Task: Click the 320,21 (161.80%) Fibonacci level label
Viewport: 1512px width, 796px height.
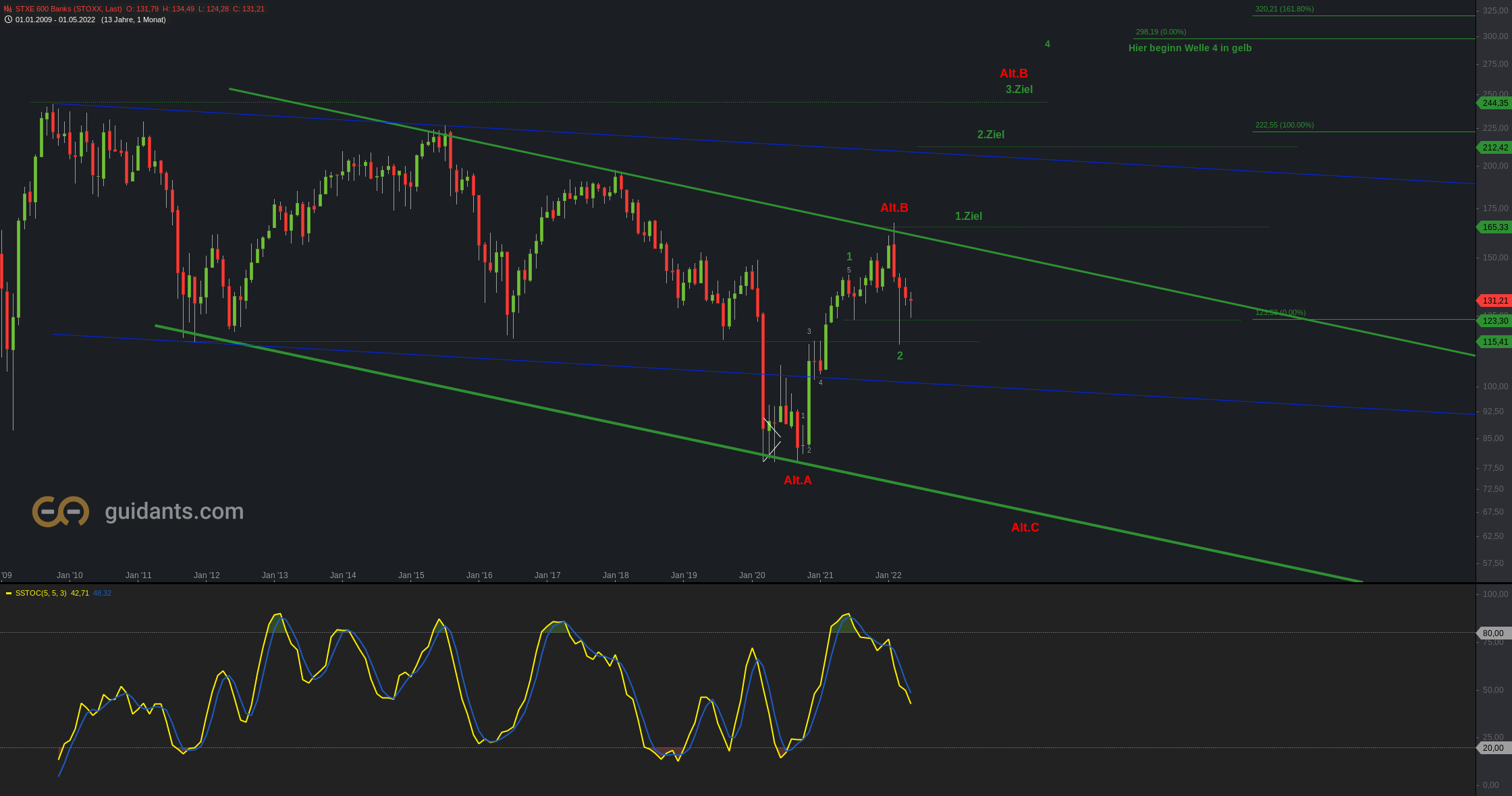Action: (1284, 9)
